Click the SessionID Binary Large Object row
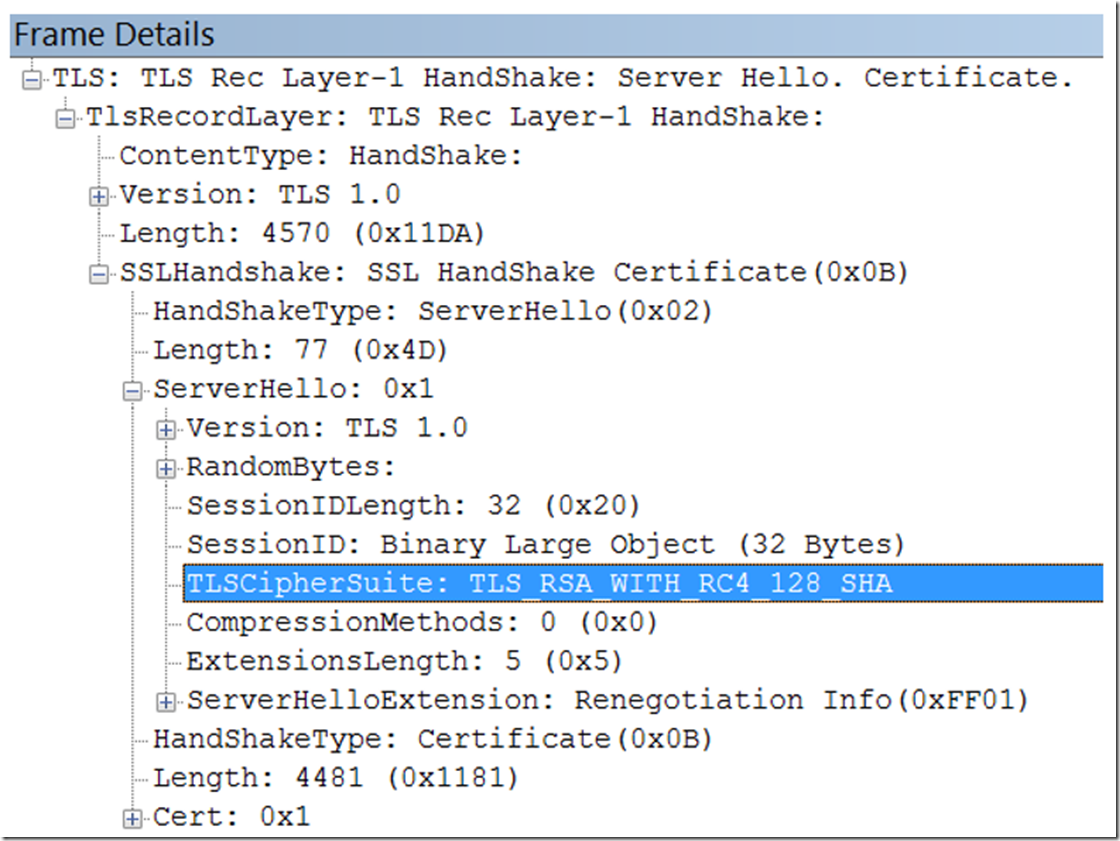This screenshot has width=1120, height=841. 545,545
